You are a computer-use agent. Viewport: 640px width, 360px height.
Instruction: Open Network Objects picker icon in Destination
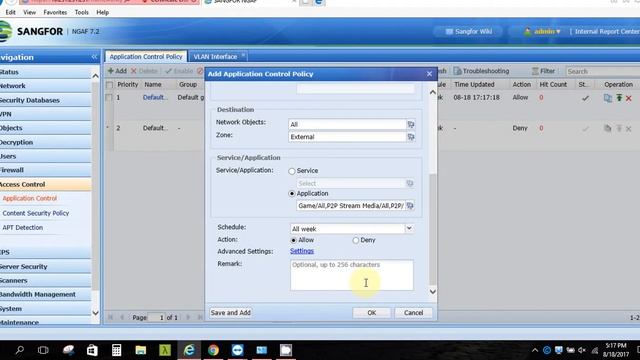411,124
